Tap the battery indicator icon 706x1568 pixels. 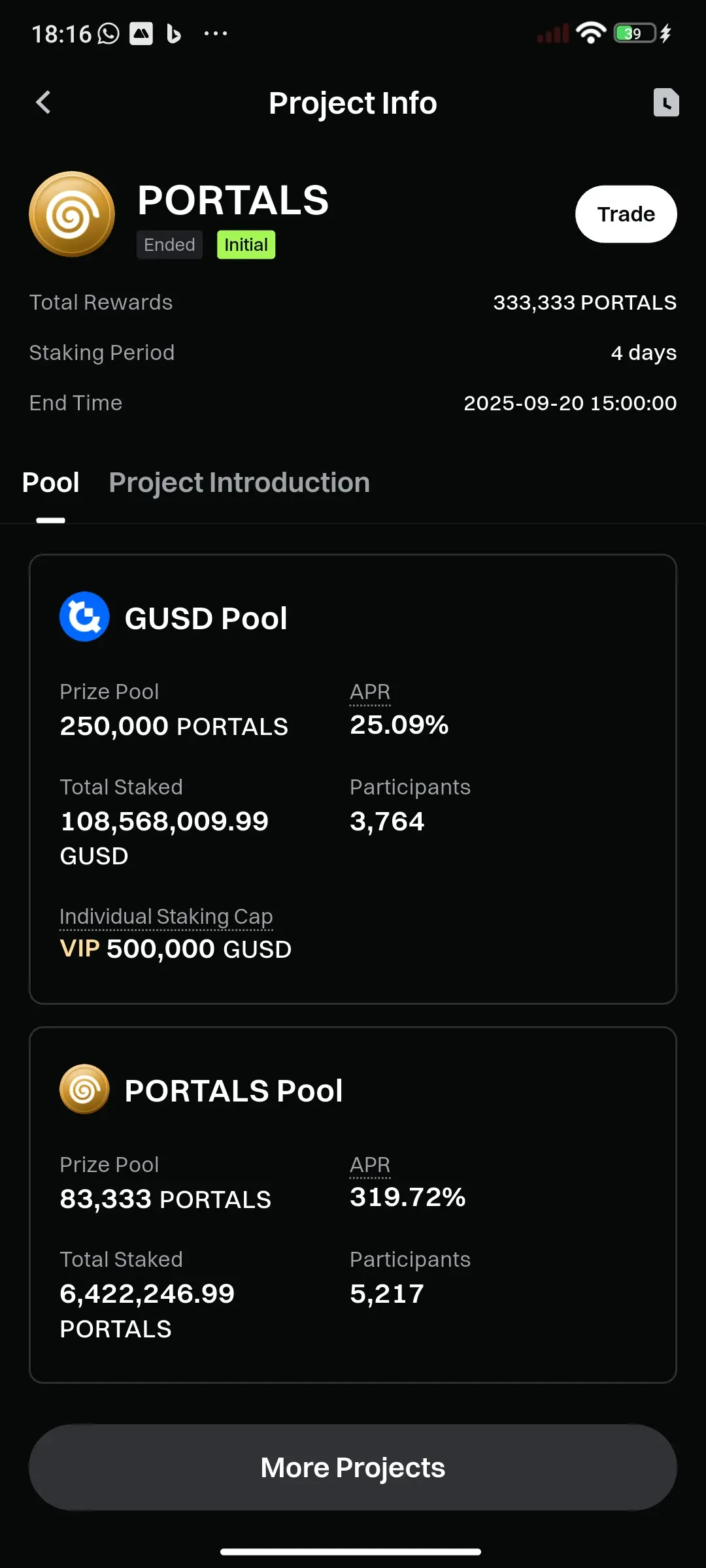[635, 33]
